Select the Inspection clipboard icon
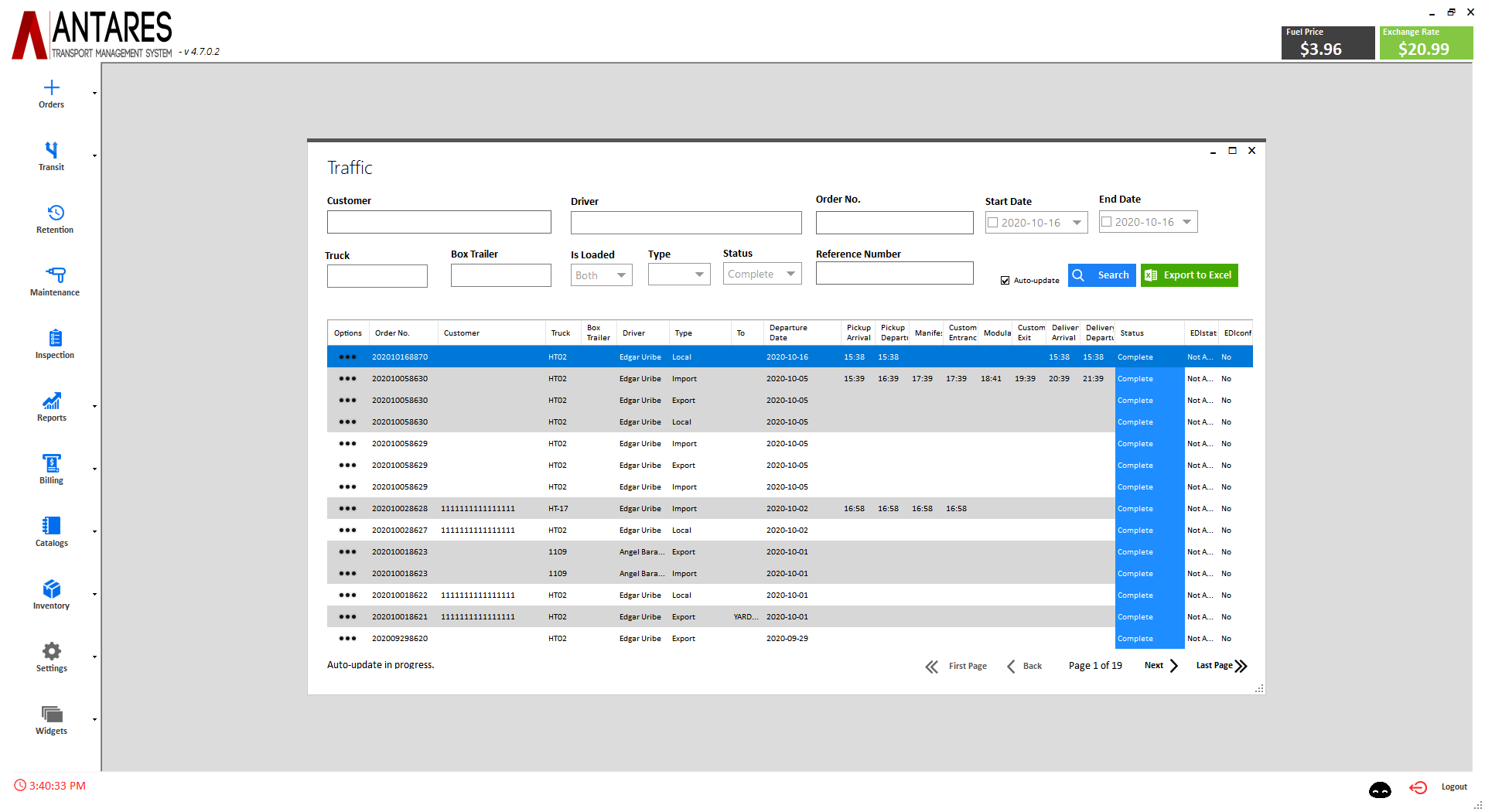The width and height of the screenshot is (1485, 812). tap(55, 338)
